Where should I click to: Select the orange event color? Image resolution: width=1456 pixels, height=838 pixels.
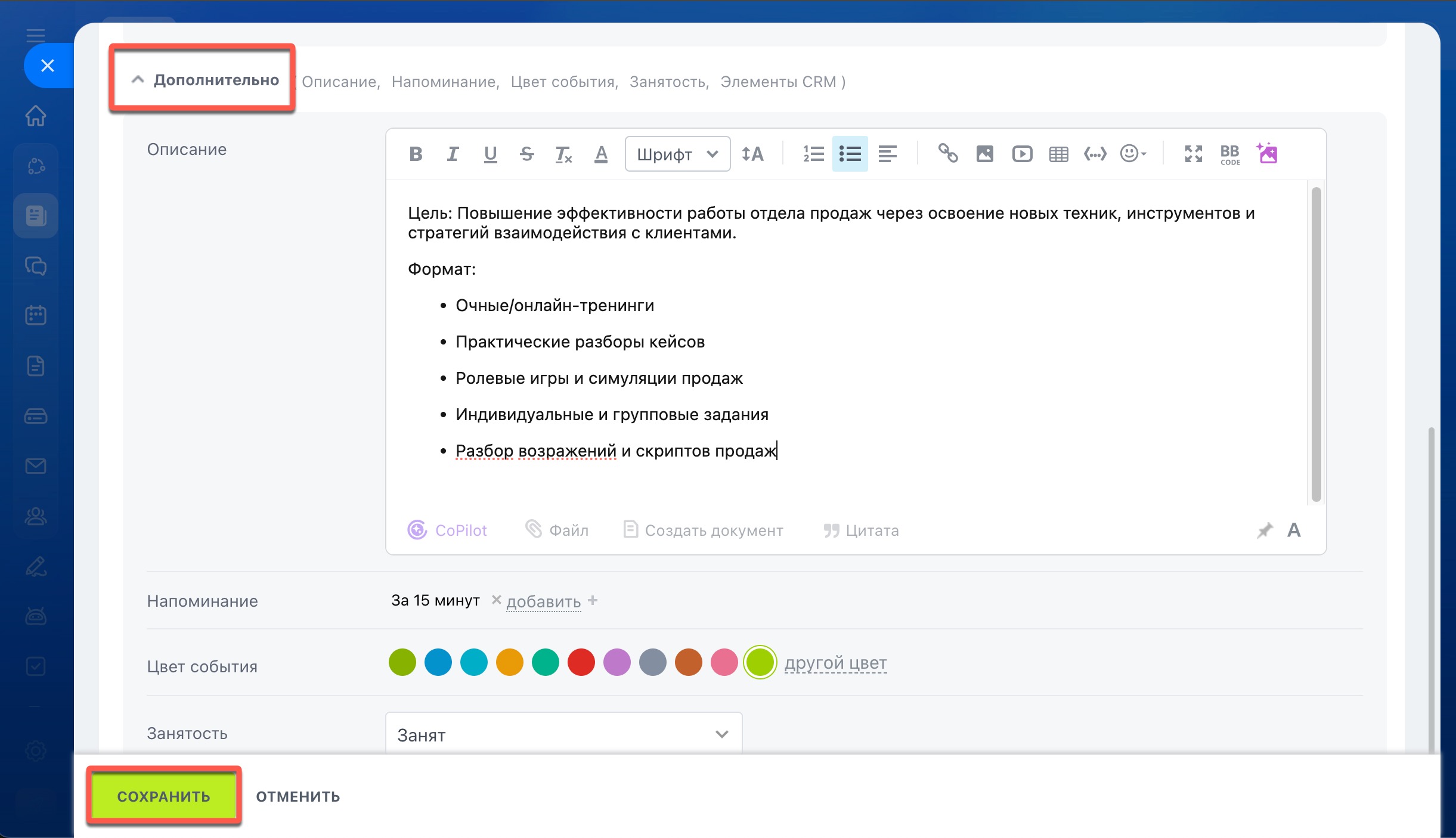510,662
